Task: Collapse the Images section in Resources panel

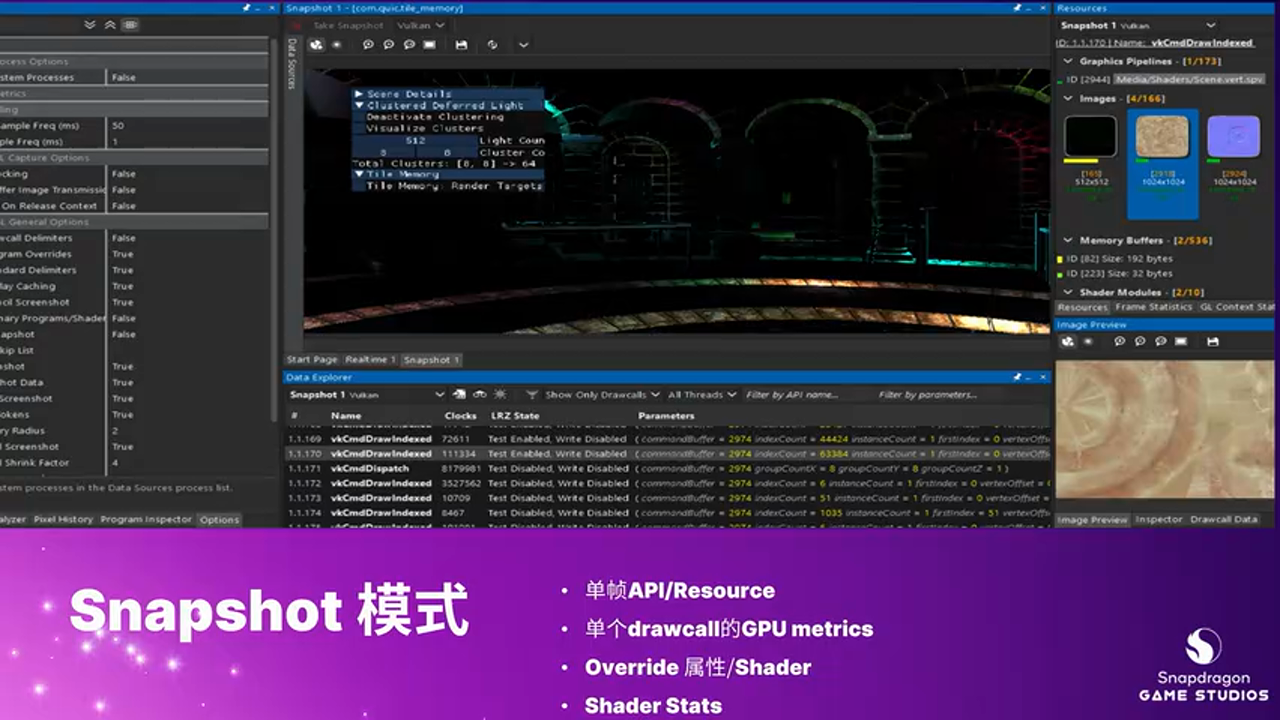Action: tap(1067, 98)
